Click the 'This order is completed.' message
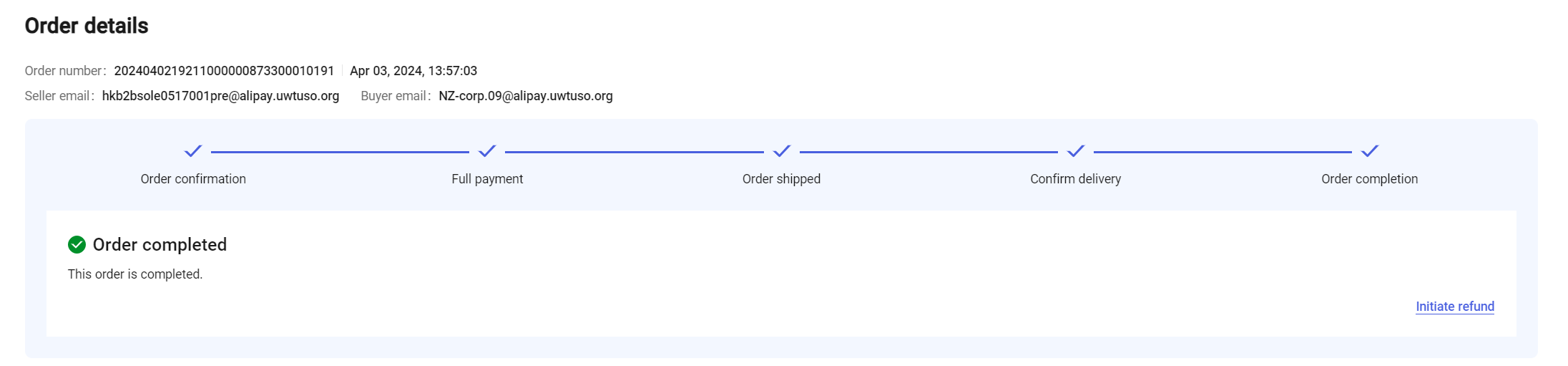The image size is (1568, 366). click(135, 274)
